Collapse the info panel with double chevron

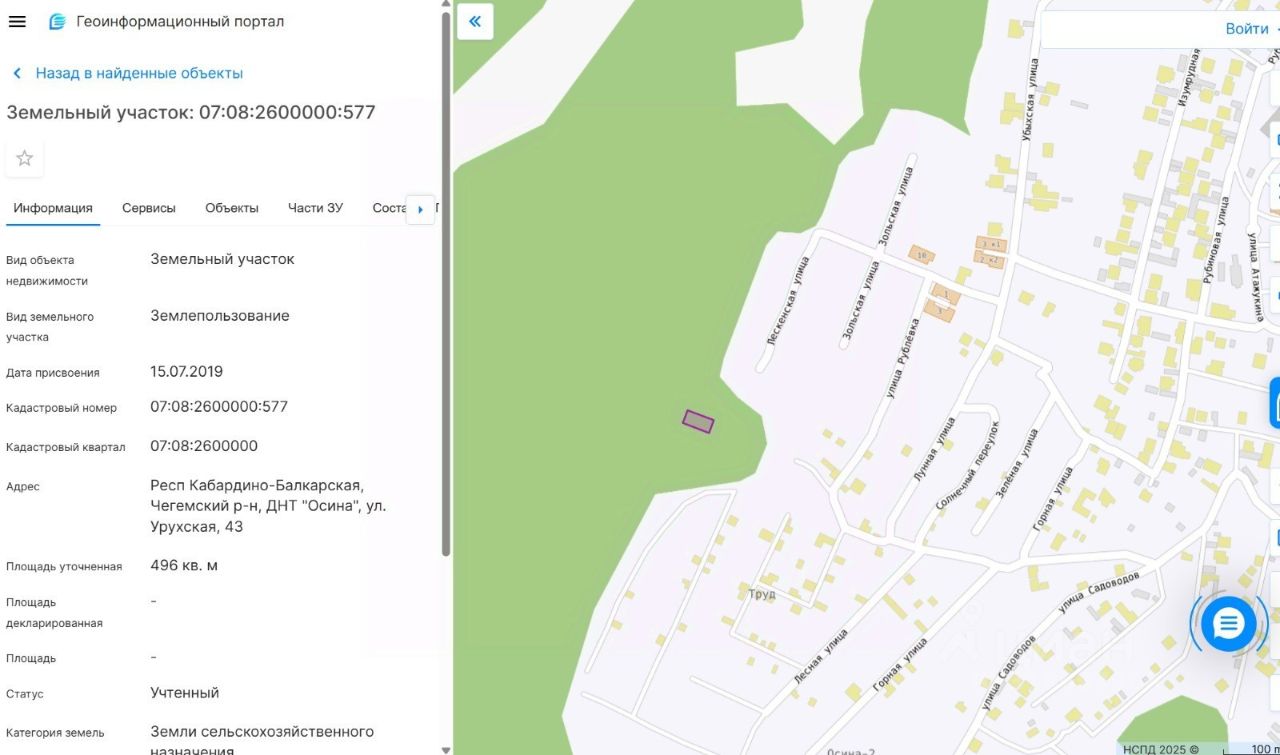pos(475,21)
